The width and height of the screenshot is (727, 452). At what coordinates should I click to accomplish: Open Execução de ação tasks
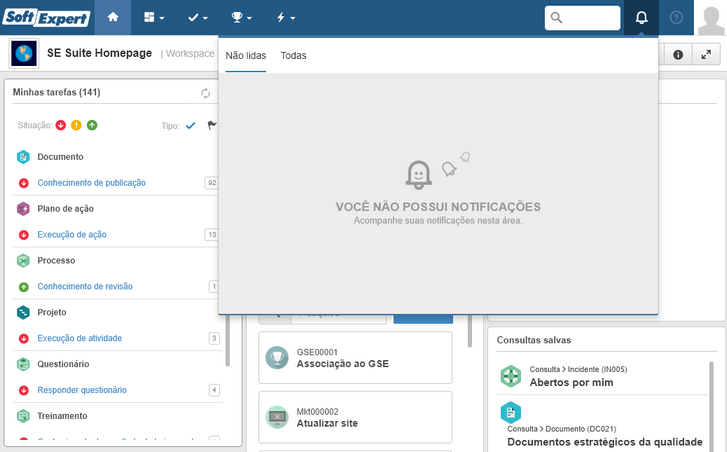[72, 235]
